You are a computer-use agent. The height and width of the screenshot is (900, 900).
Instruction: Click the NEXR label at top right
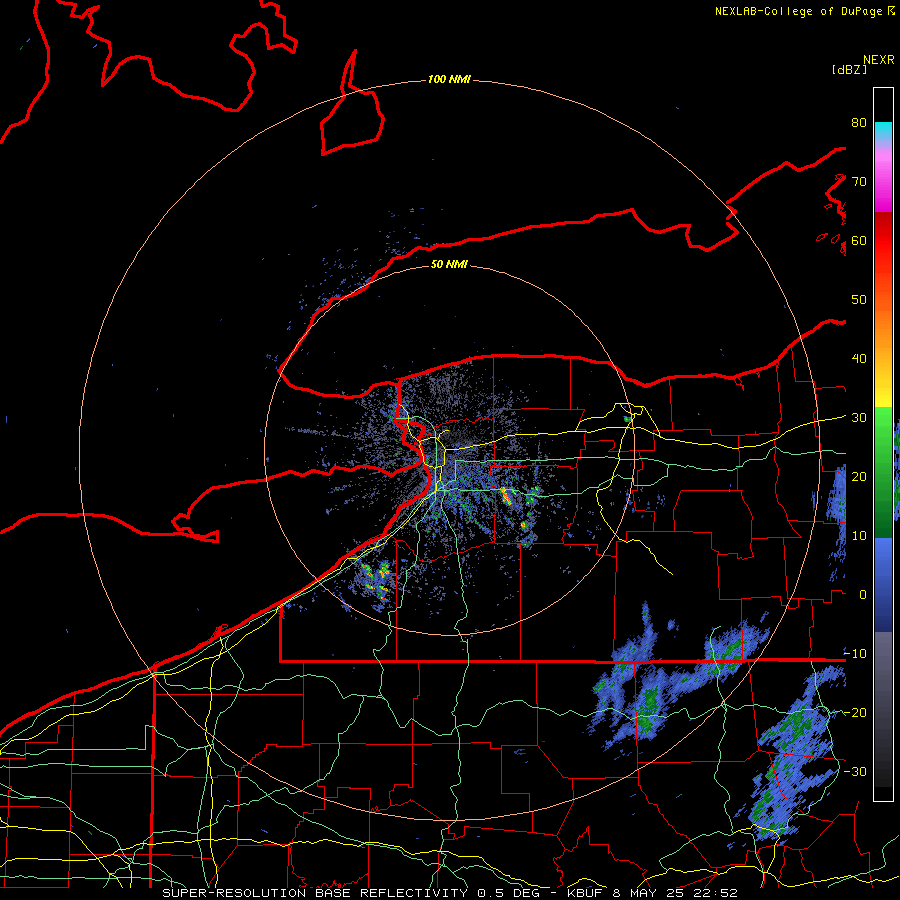pyautogui.click(x=879, y=60)
